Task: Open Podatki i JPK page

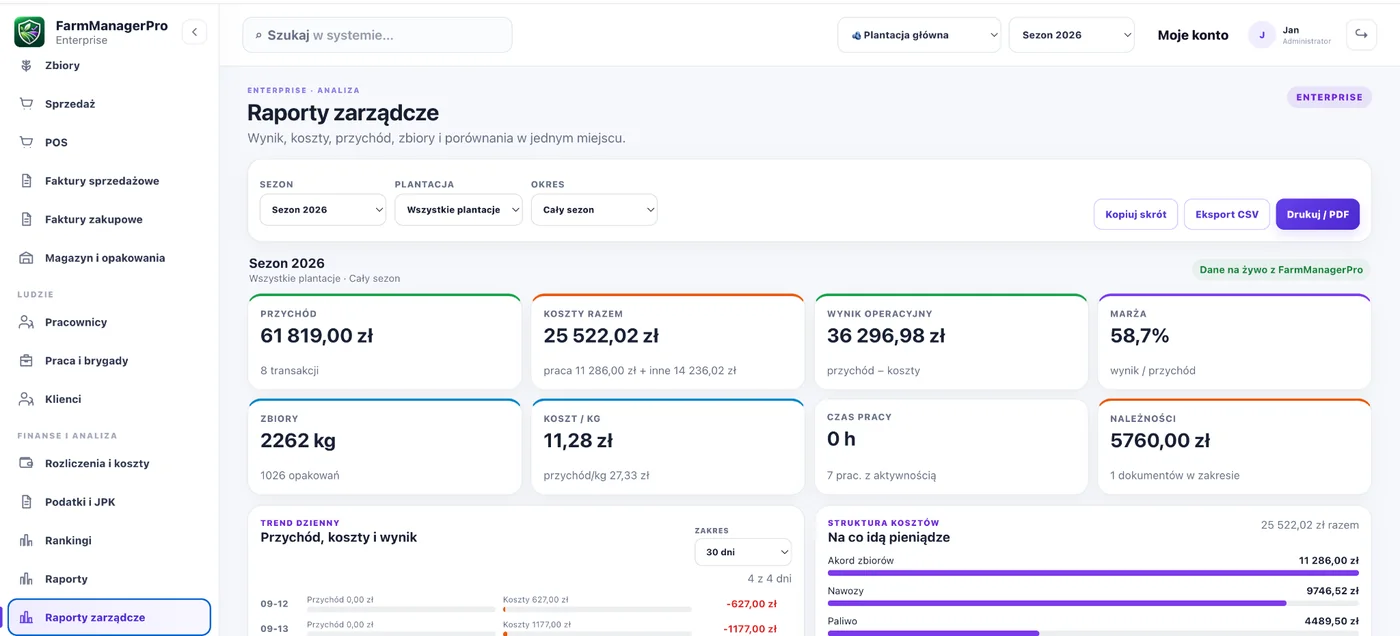Action: [109, 502]
